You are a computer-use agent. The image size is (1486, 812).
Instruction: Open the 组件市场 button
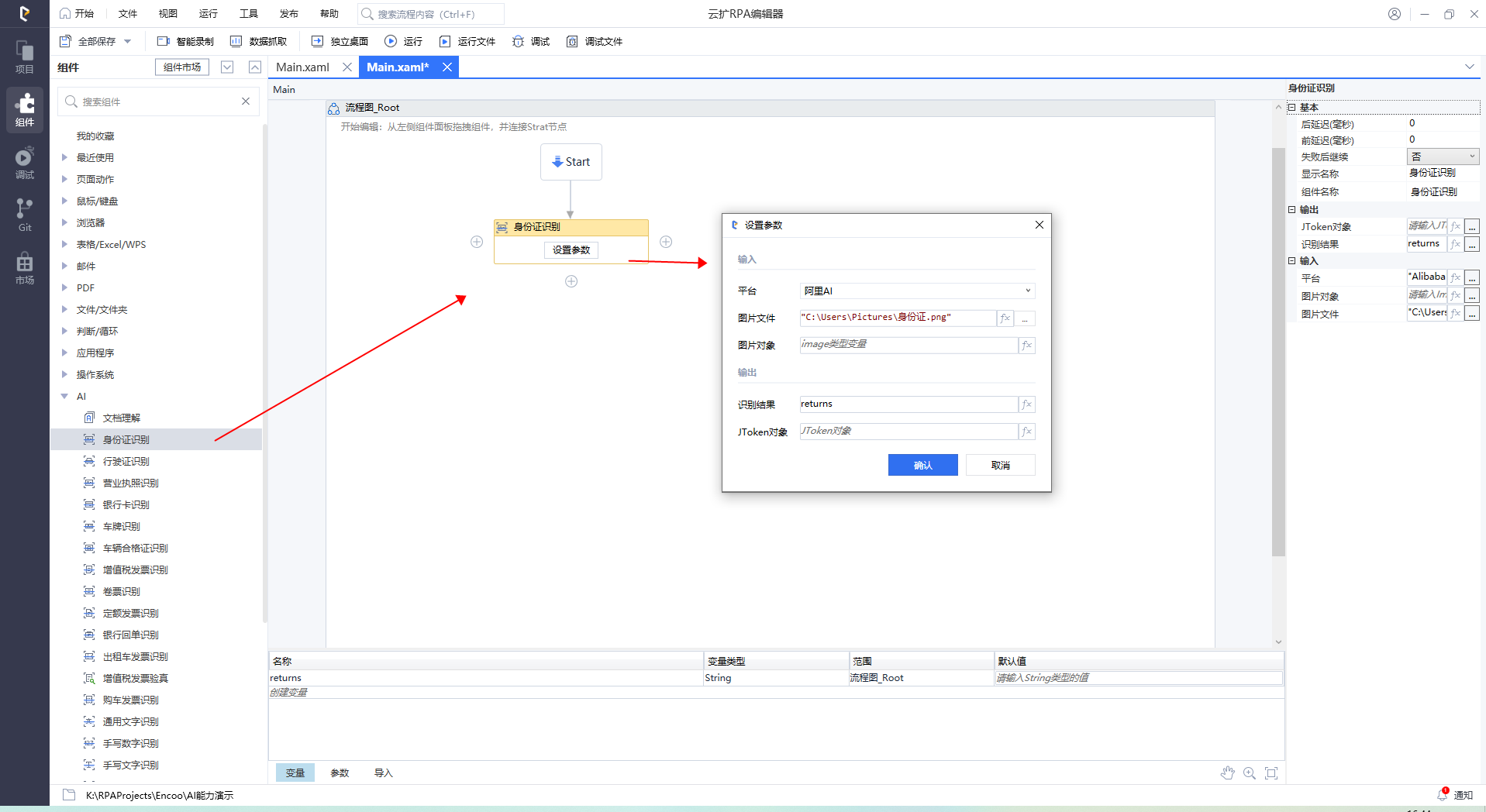tap(182, 67)
